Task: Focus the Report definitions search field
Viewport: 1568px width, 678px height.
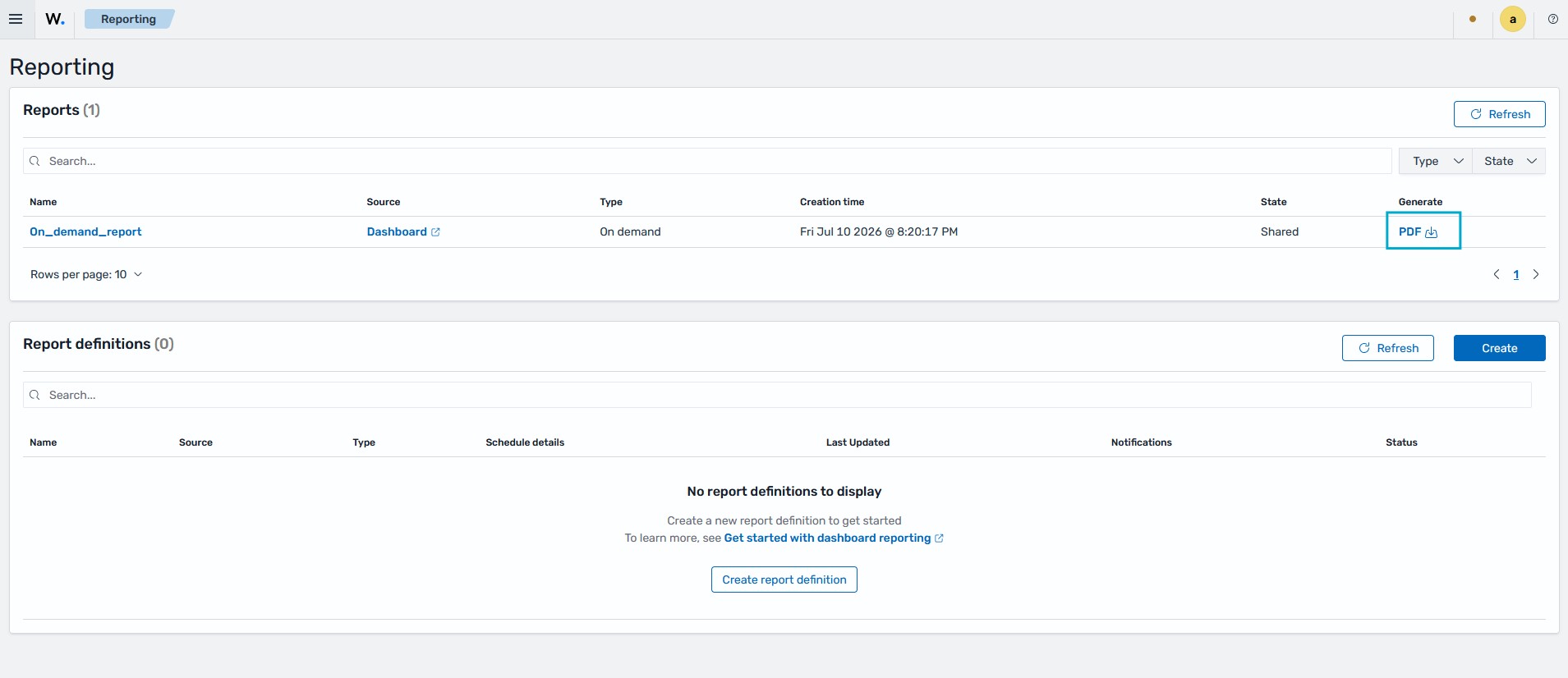Action: tap(777, 395)
